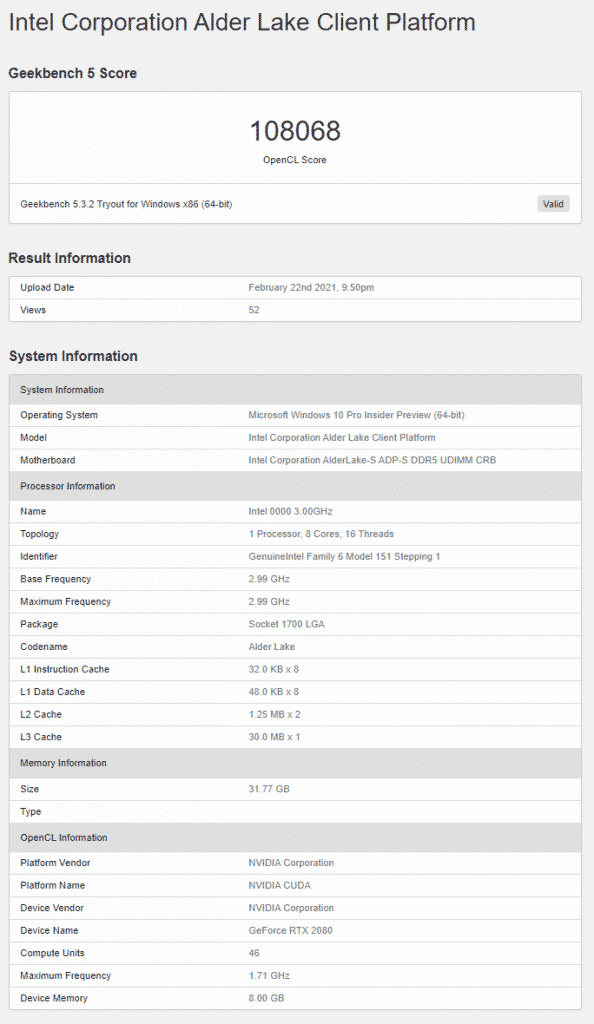Click the page title 'Intel Corporation Alder Lake Client Platform'

[242, 22]
